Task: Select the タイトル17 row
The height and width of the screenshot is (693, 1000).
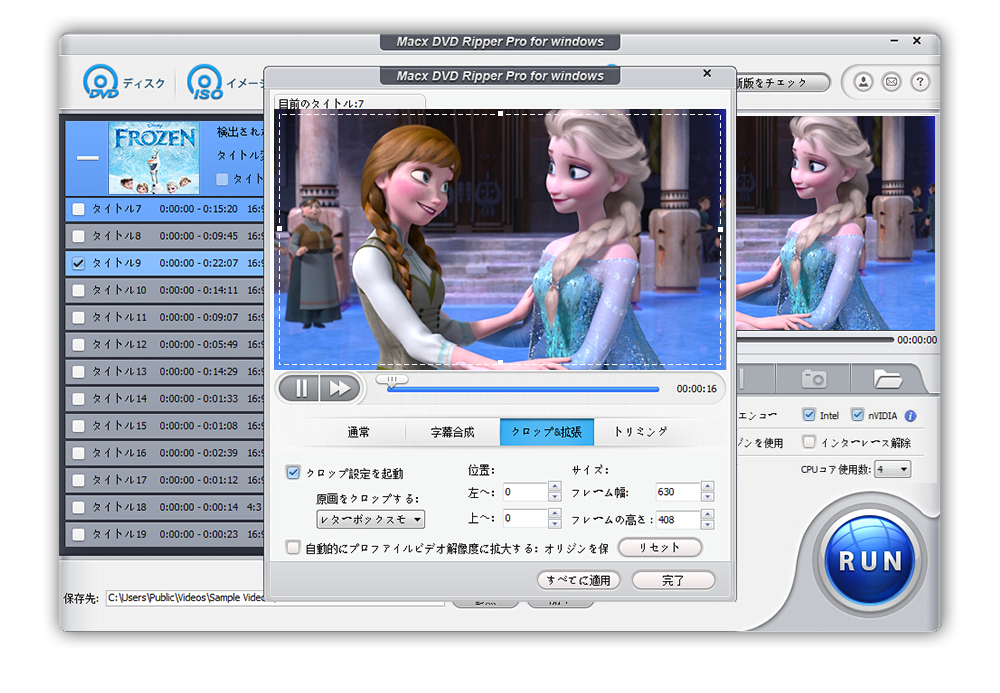Action: 165,480
